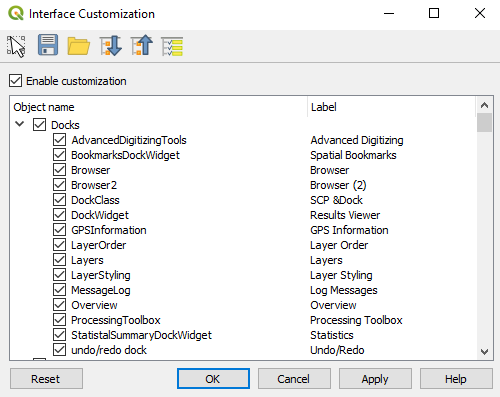
Task: Click the 'Processing Toolbox' label text
Action: (x=356, y=320)
